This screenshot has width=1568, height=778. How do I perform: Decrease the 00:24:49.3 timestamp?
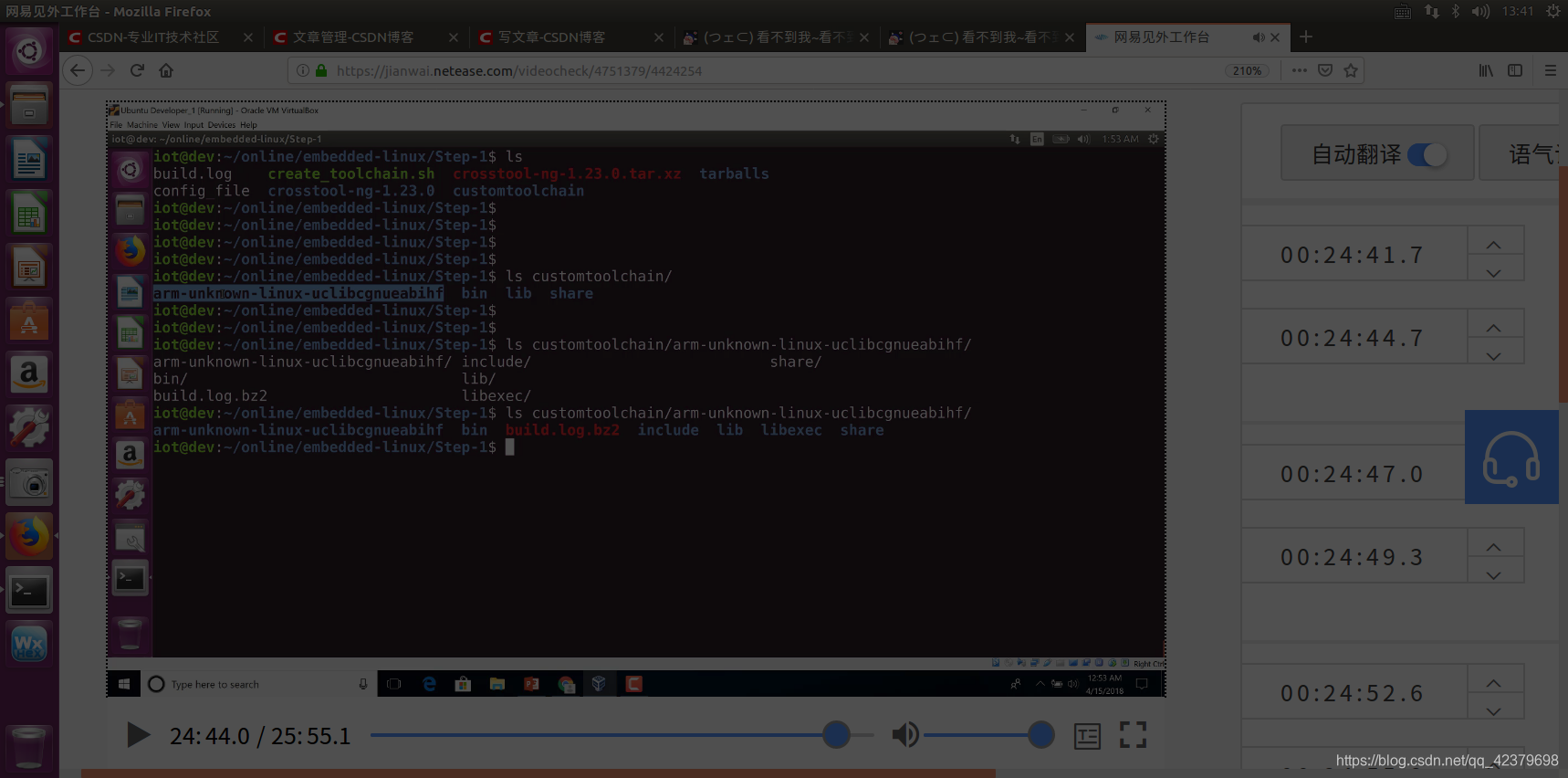(x=1494, y=574)
